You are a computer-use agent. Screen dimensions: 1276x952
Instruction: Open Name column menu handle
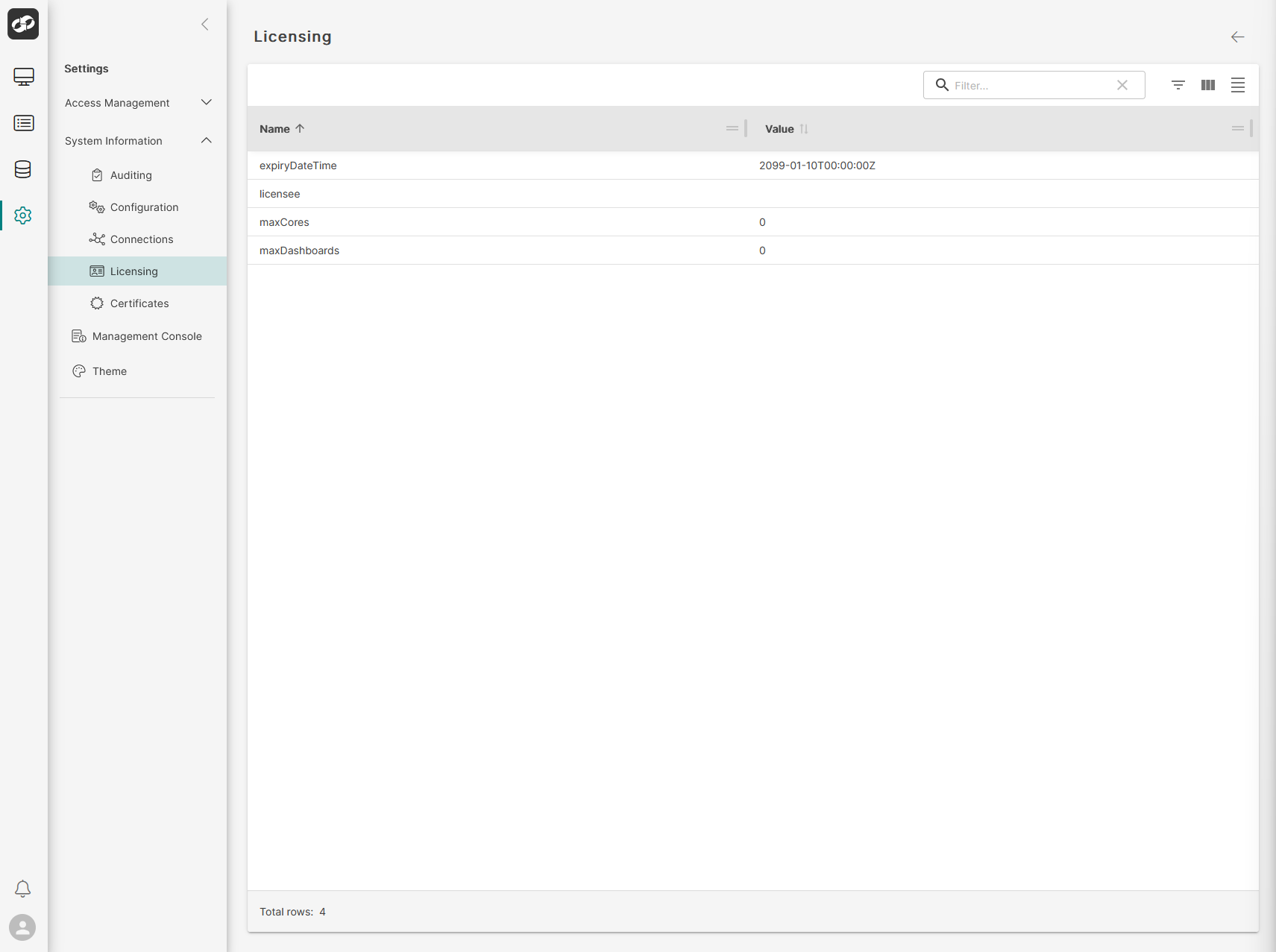[732, 128]
